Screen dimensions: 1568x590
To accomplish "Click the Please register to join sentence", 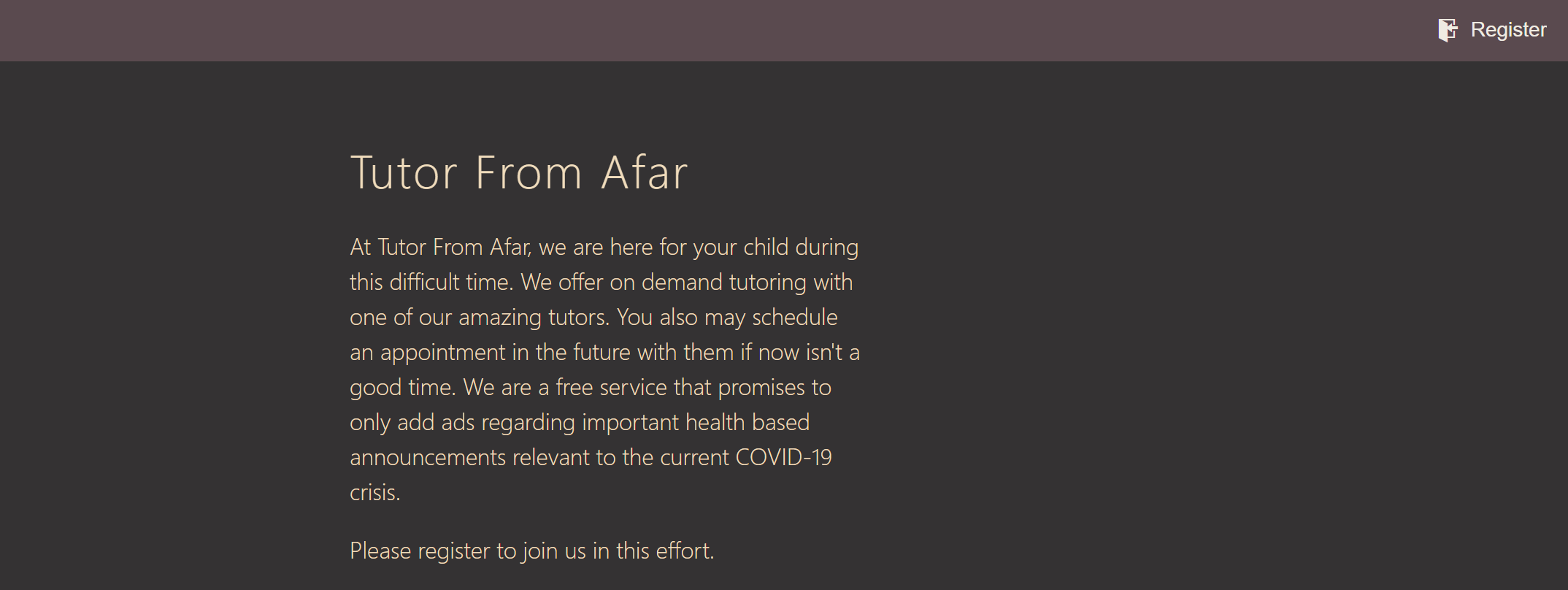I will click(532, 551).
